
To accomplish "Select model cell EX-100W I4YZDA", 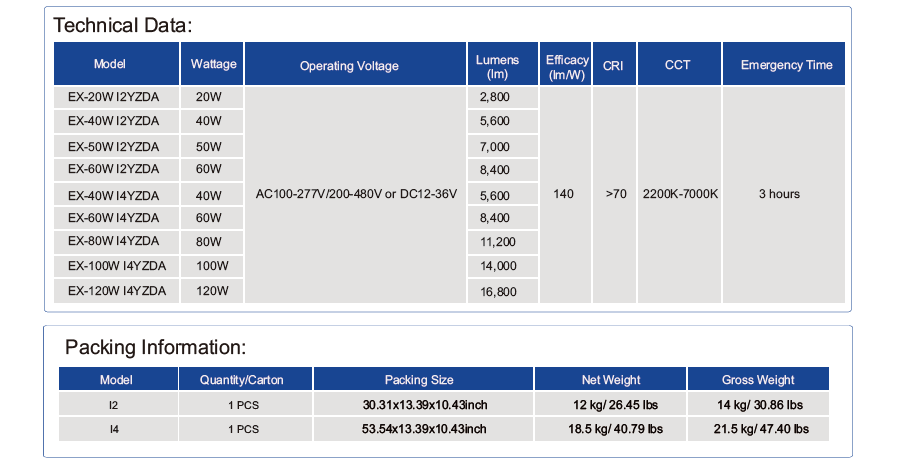I will coord(117,266).
